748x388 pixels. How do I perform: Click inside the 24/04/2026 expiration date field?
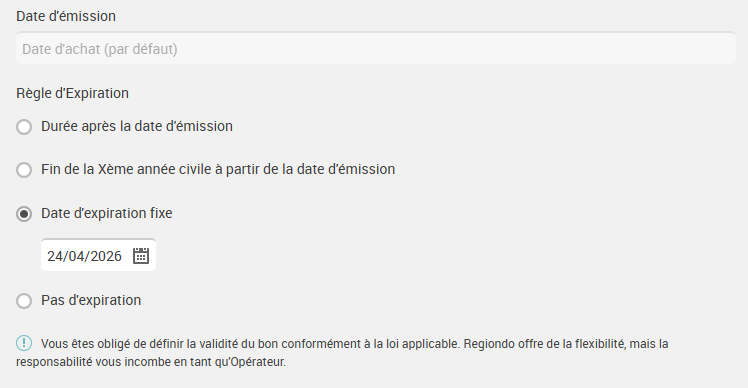[x=98, y=255]
